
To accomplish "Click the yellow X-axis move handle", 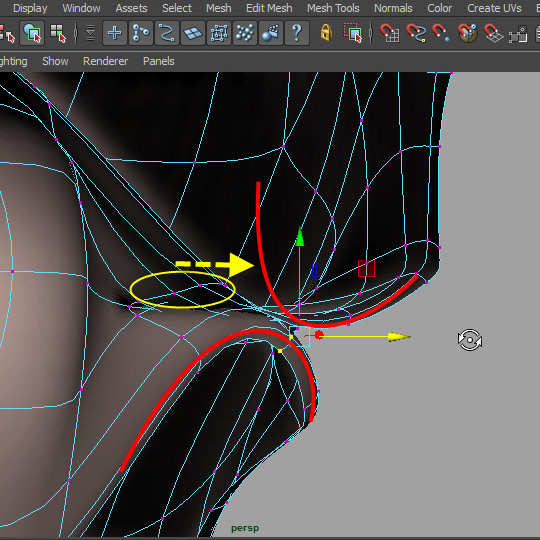I will pos(399,336).
